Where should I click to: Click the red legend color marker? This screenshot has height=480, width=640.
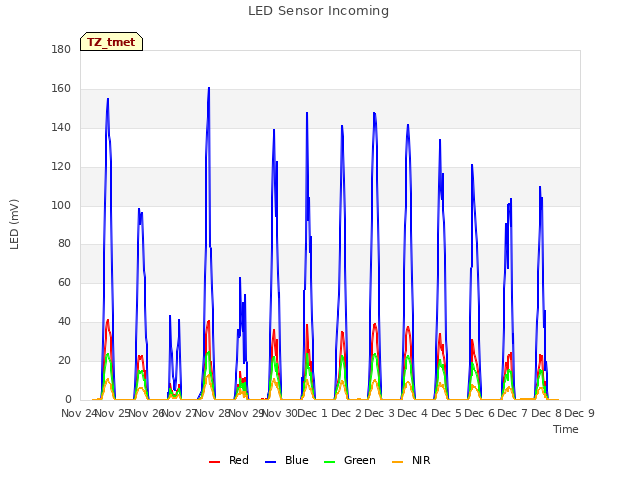pos(214,462)
